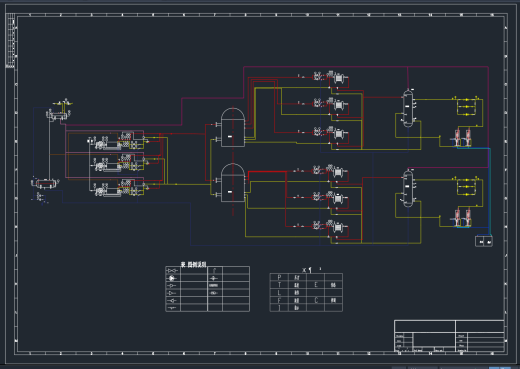520x369 pixels.
Task: Select the letter C cell in the instrument legend
Action: (x=316, y=300)
